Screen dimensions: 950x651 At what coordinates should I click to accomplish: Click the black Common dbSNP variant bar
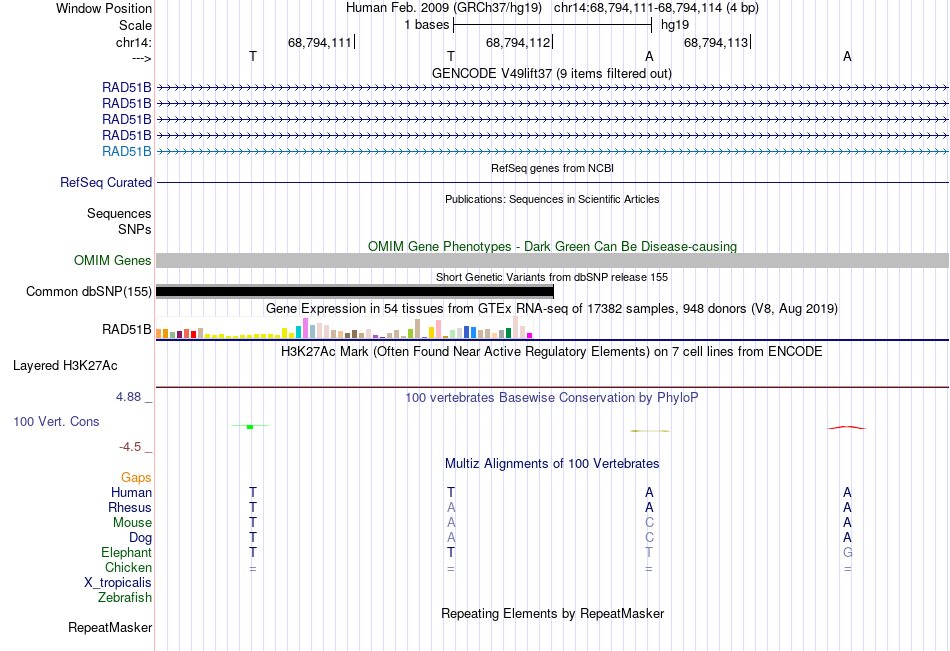pyautogui.click(x=354, y=292)
